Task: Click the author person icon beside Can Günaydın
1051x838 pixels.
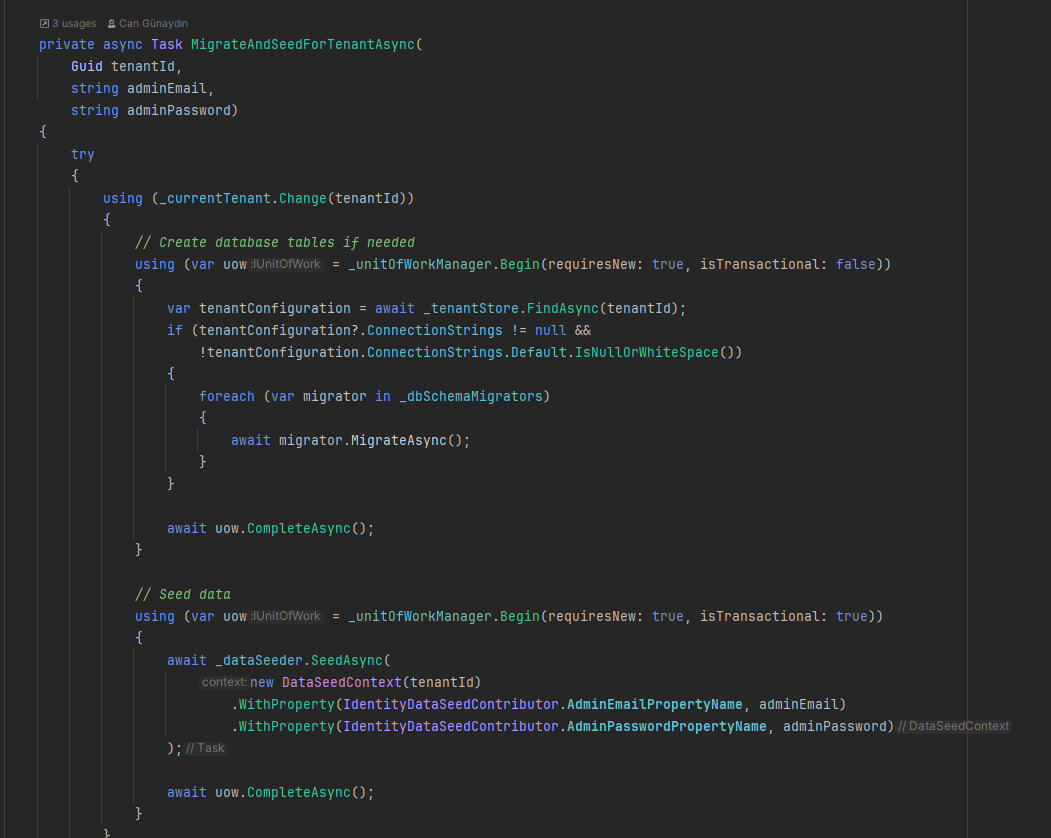Action: tap(111, 23)
